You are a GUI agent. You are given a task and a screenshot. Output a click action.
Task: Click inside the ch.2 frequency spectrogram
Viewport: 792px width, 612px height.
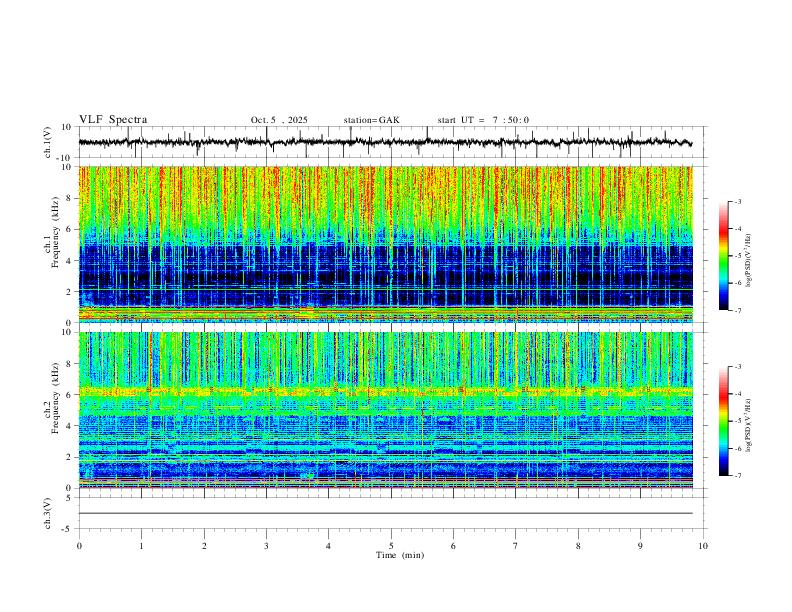(385, 410)
